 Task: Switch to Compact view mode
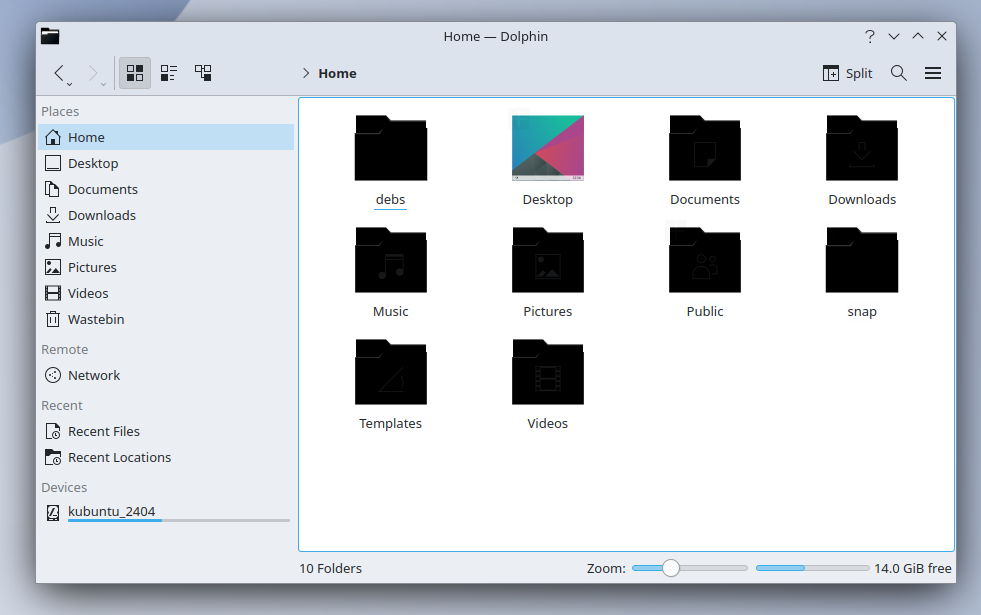[x=169, y=73]
